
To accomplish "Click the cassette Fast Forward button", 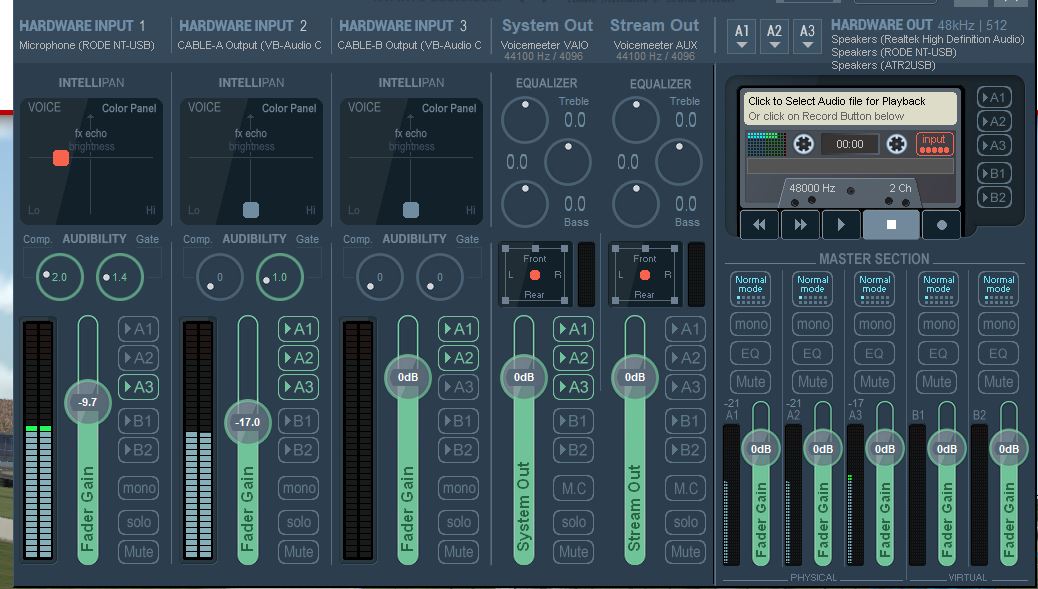I will point(800,225).
